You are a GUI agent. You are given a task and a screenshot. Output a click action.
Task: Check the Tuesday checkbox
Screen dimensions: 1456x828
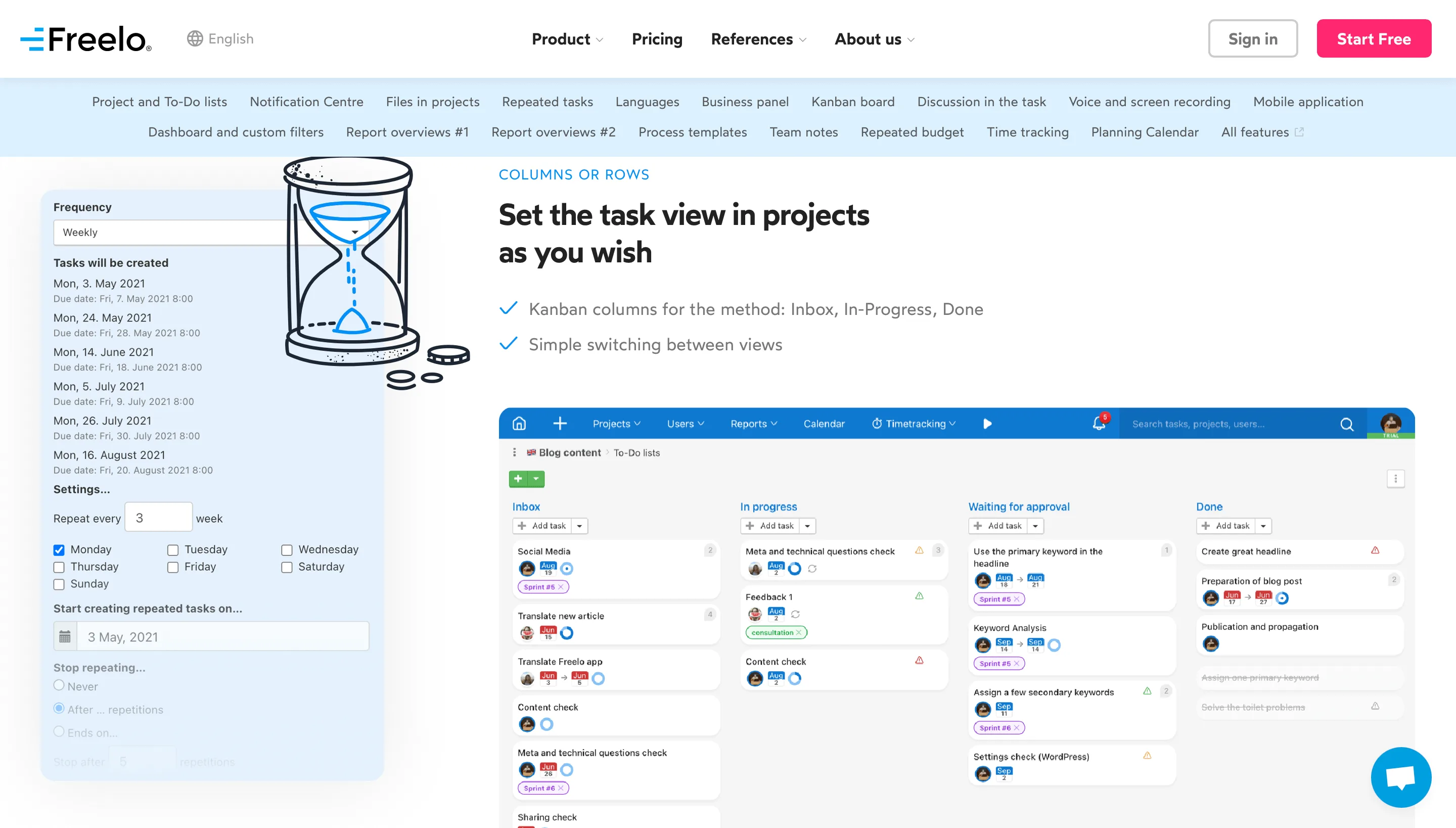(173, 550)
